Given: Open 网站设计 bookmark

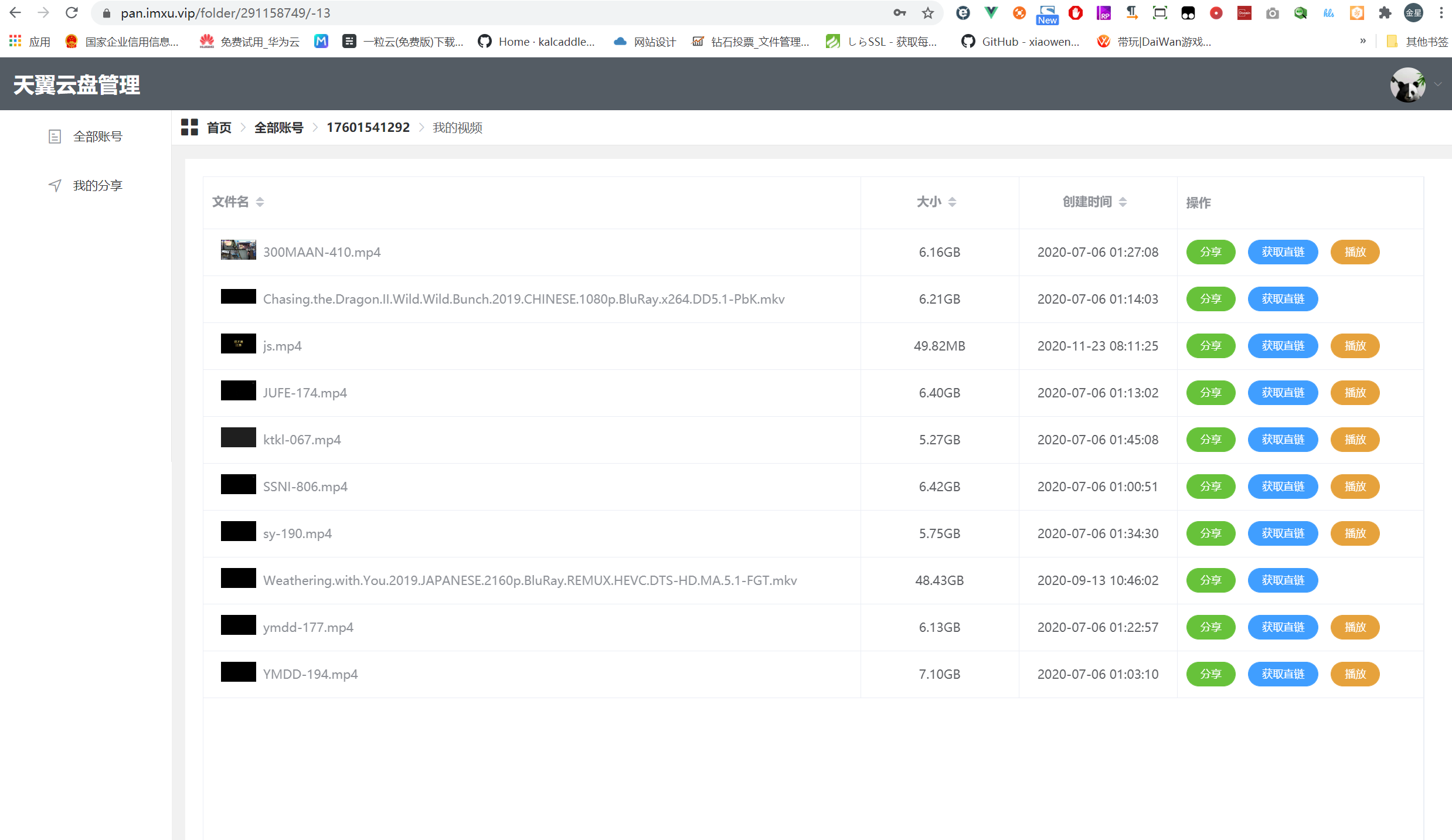Looking at the screenshot, I should pyautogui.click(x=645, y=42).
